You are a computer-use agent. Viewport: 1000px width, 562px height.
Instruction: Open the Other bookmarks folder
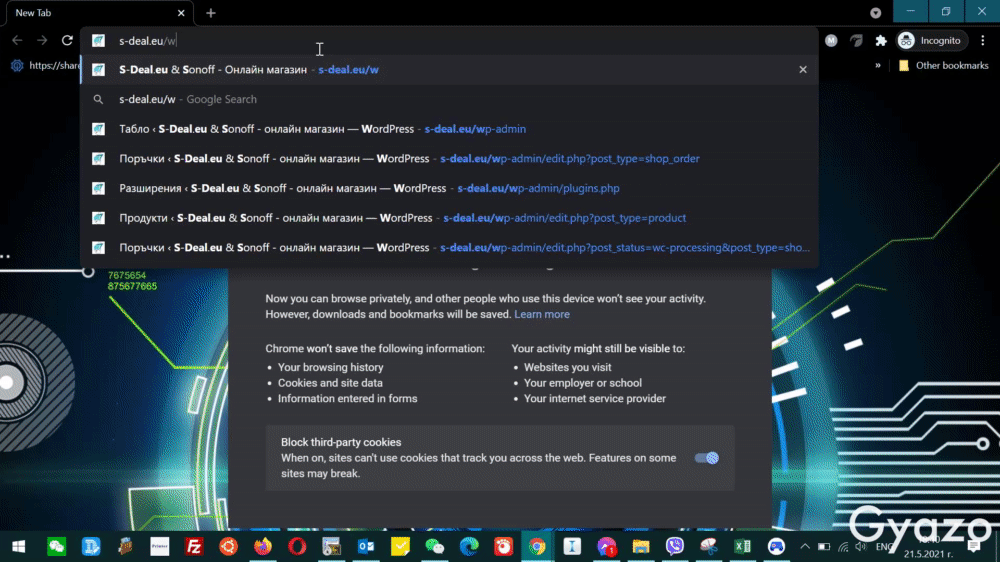pyautogui.click(x=943, y=66)
